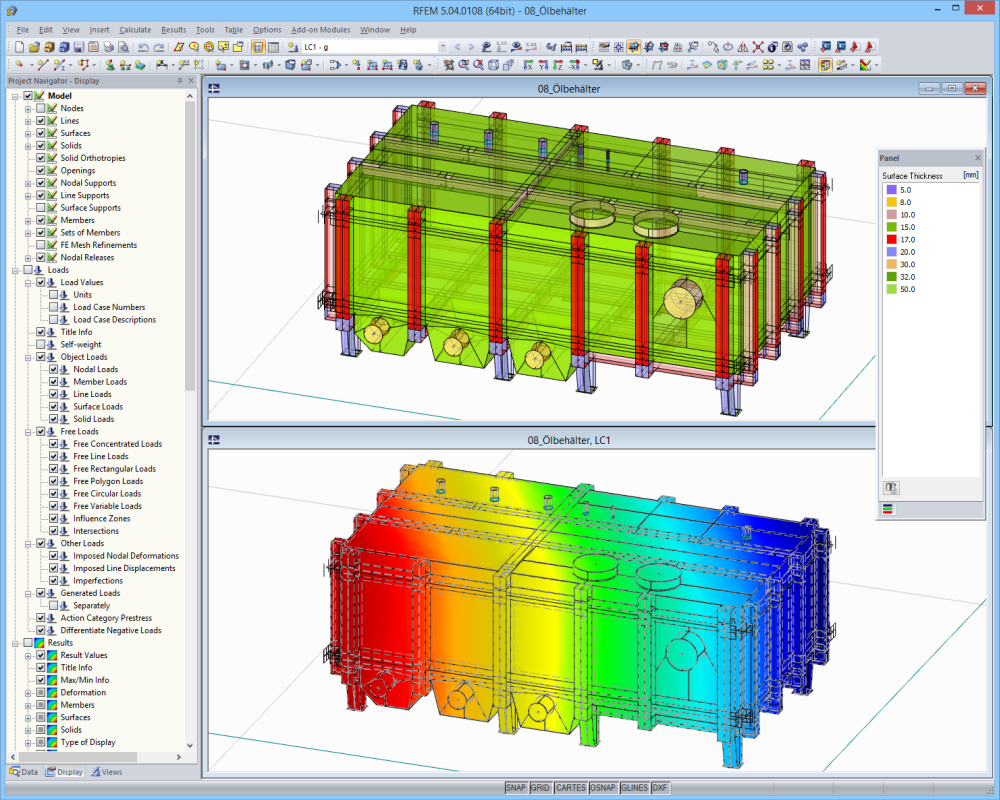Disable the Self-weight checkbox under Loads
The height and width of the screenshot is (800, 1000).
pos(40,345)
